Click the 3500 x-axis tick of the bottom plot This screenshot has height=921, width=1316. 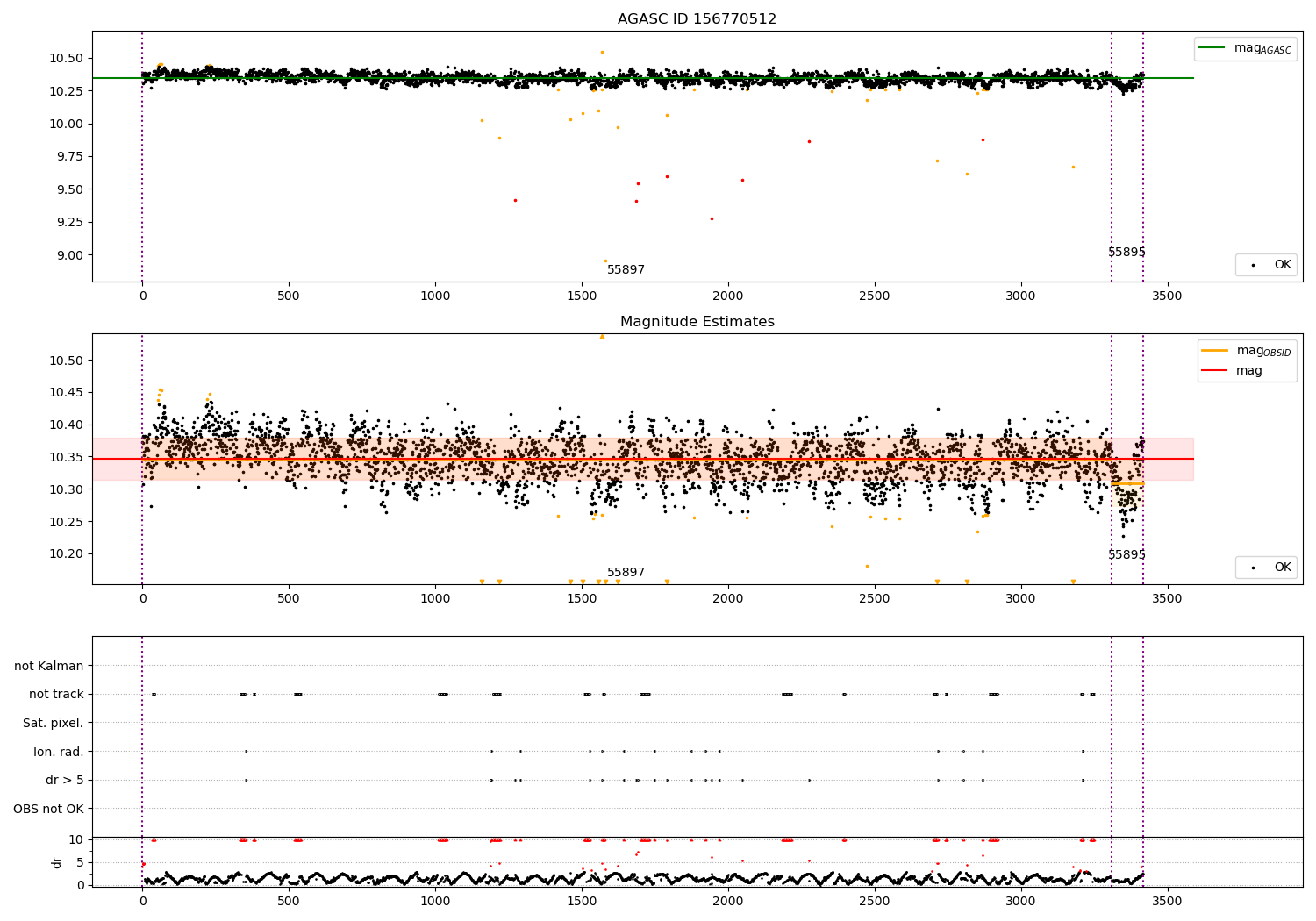point(1167,901)
